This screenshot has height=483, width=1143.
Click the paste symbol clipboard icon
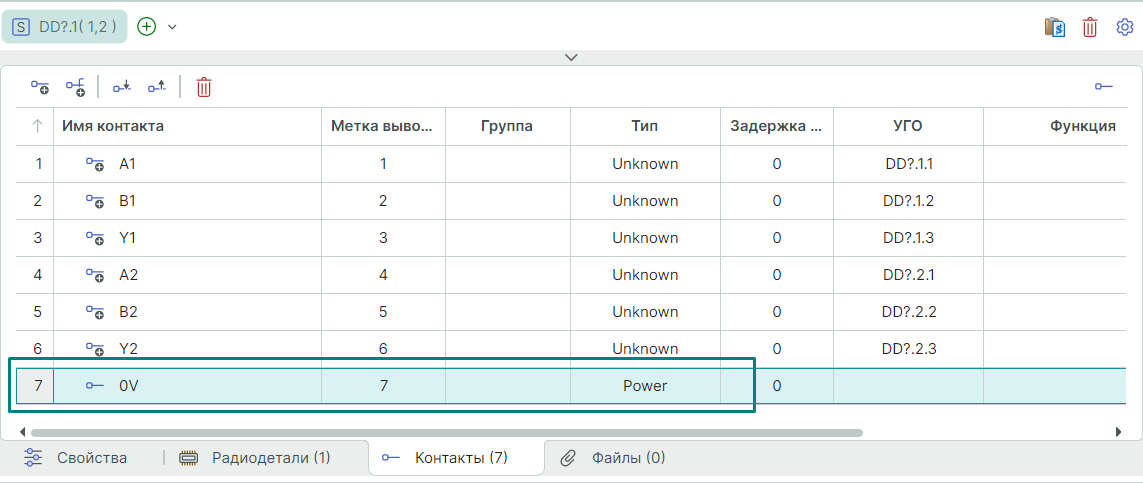click(1053, 27)
